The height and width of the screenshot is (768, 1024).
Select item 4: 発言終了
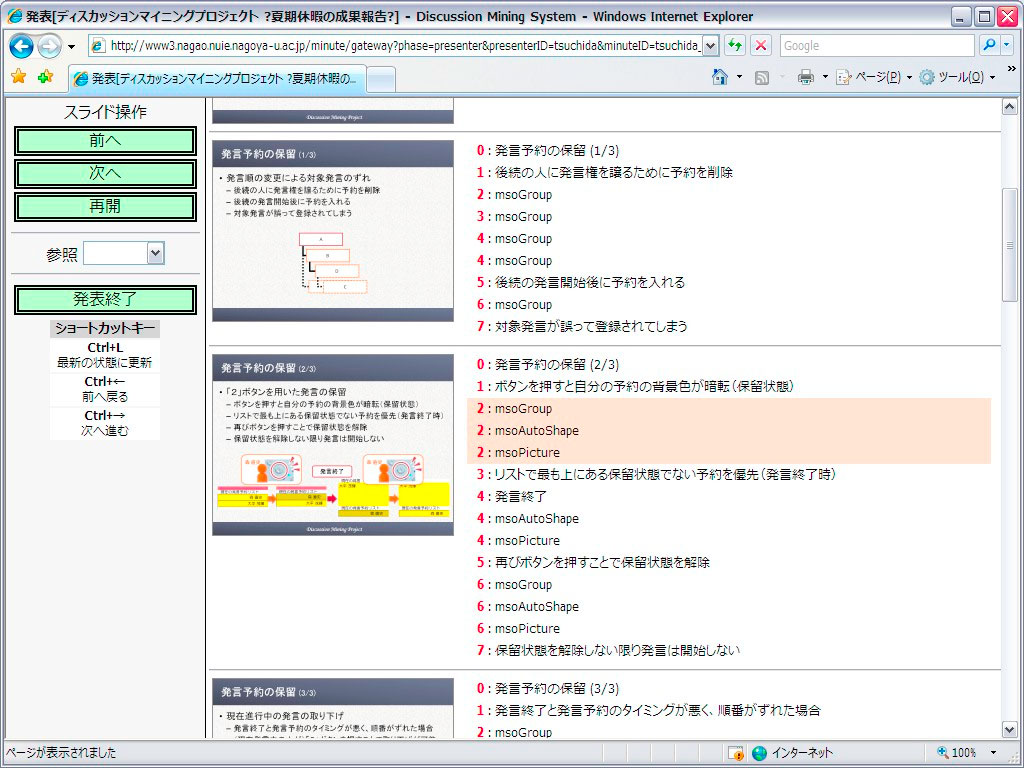[511, 497]
